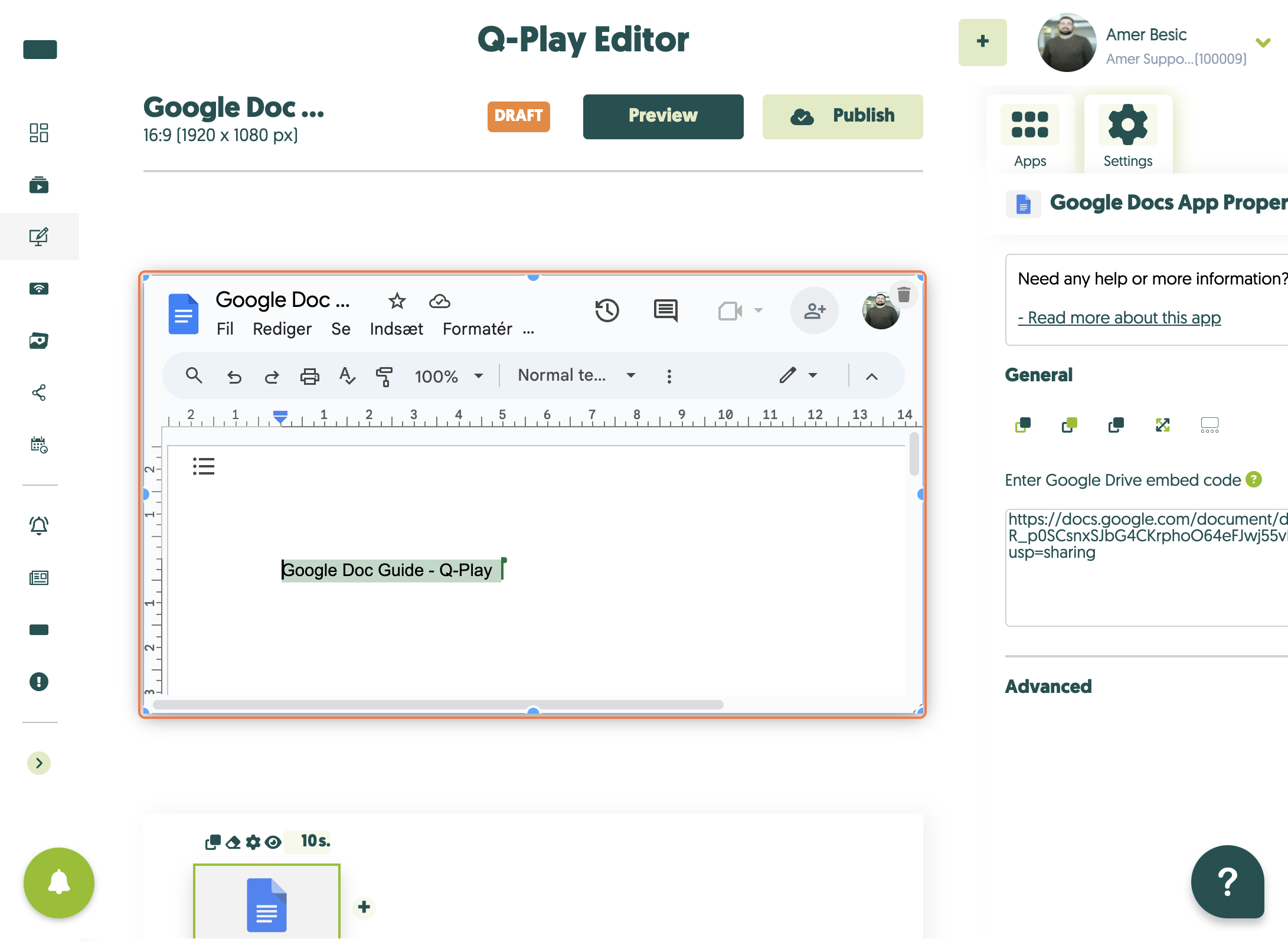
Task: Add a new slide with plus button
Action: click(364, 907)
